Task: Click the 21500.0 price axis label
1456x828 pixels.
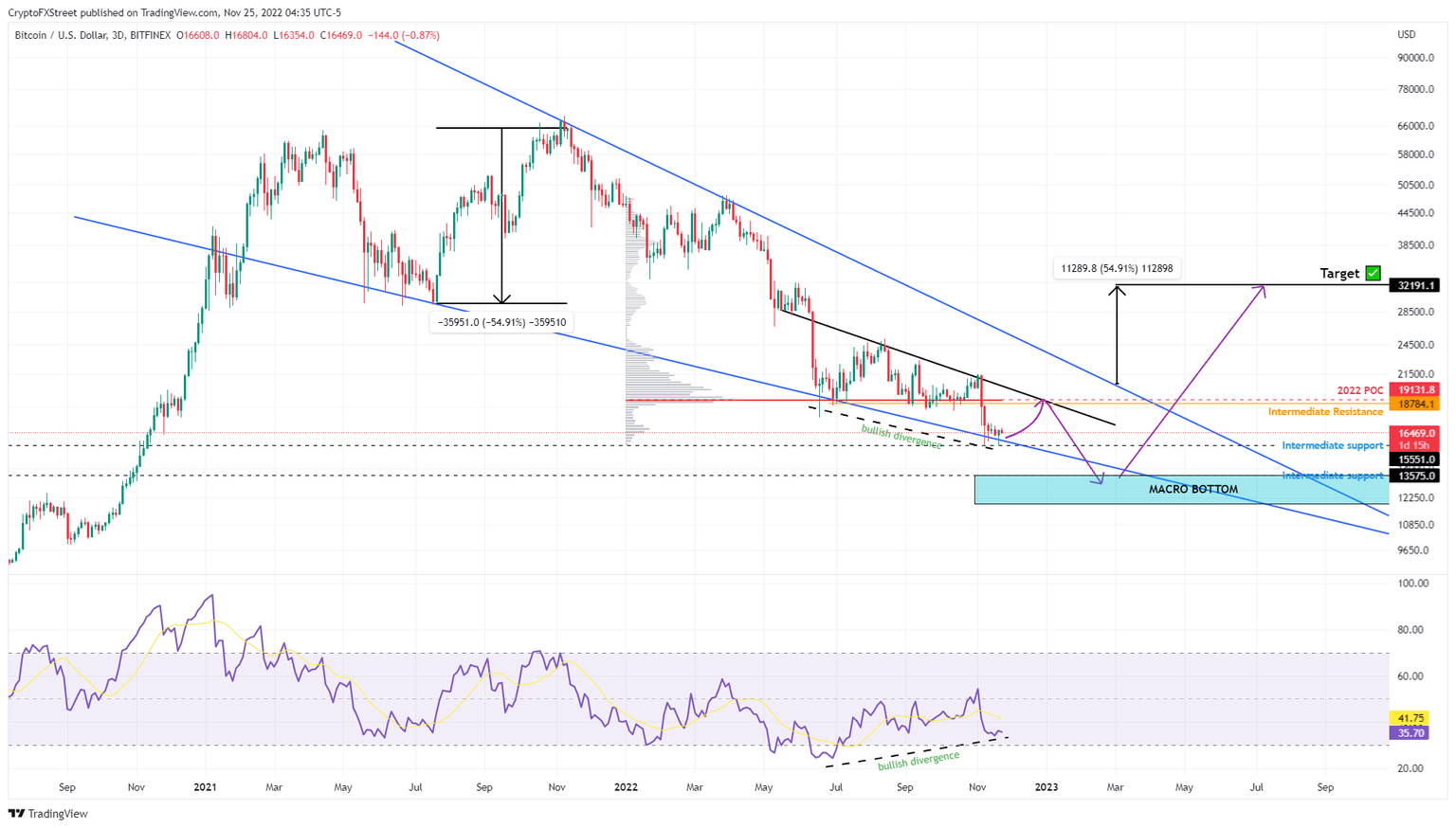Action: coord(1415,375)
